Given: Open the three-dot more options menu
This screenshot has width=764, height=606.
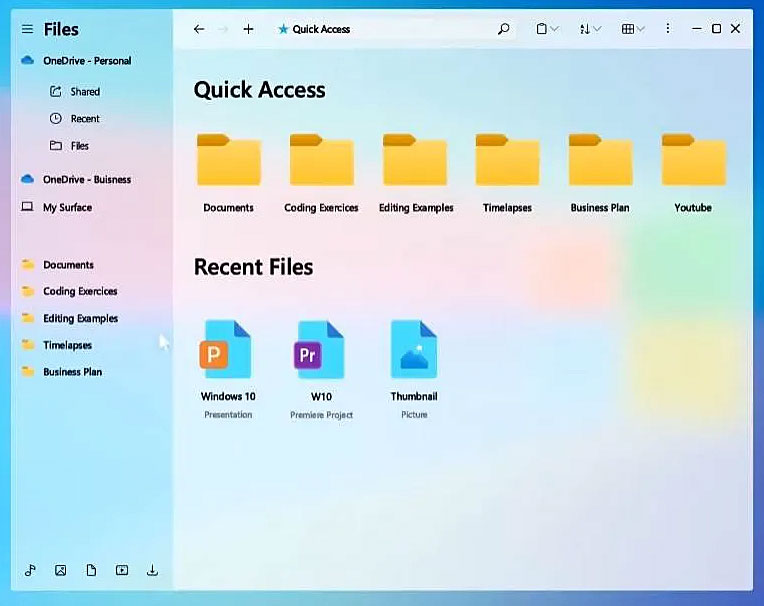Looking at the screenshot, I should coord(668,29).
